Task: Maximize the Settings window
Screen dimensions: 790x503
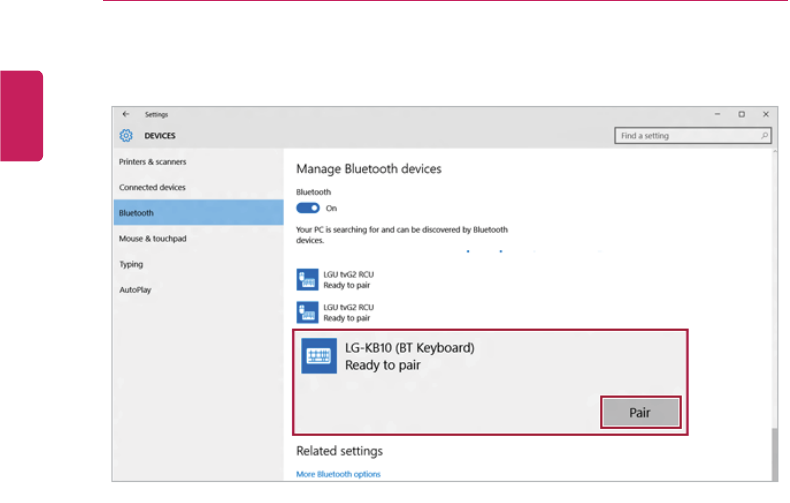Action: click(x=741, y=115)
